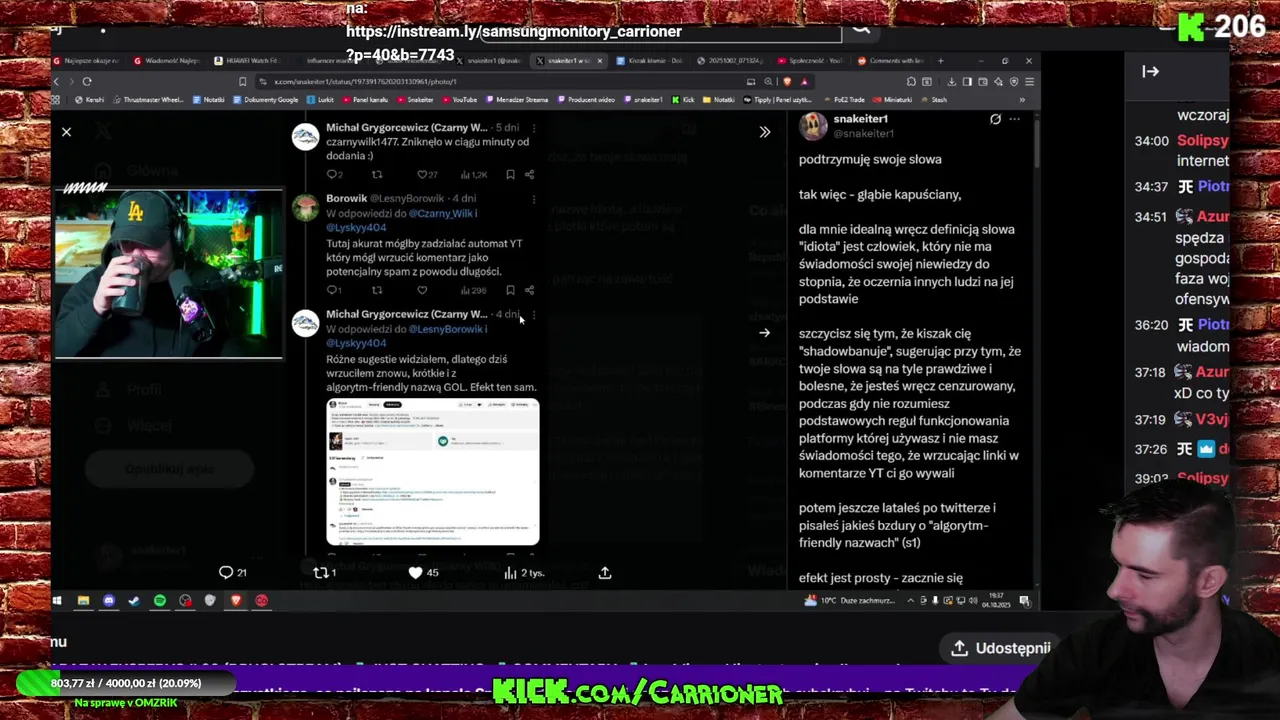Open the Panel kanału bookmark

[365, 100]
